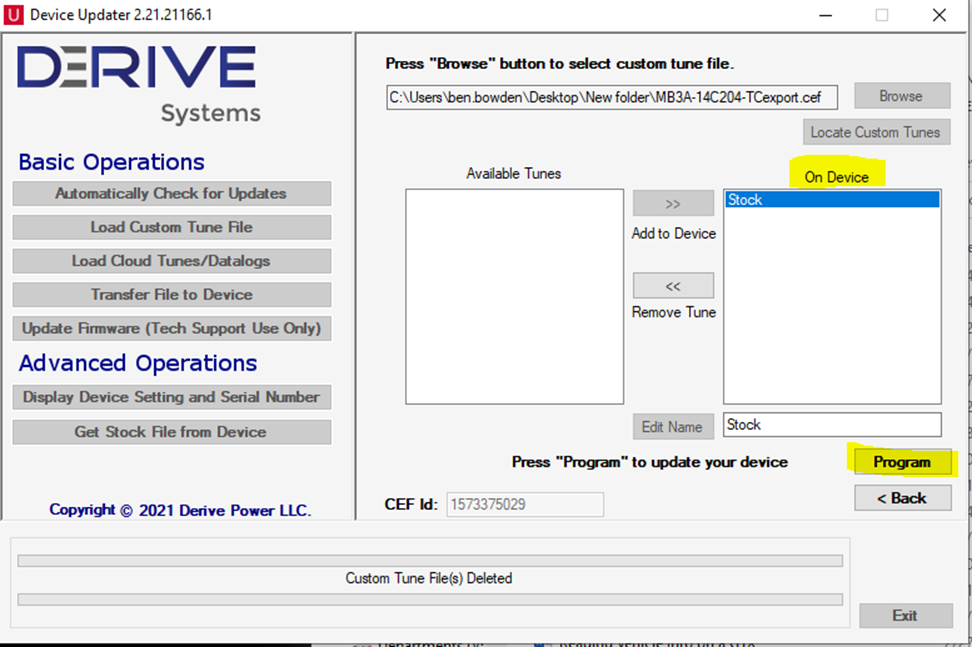This screenshot has height=647, width=972.
Task: Click the Browse button
Action: (902, 96)
